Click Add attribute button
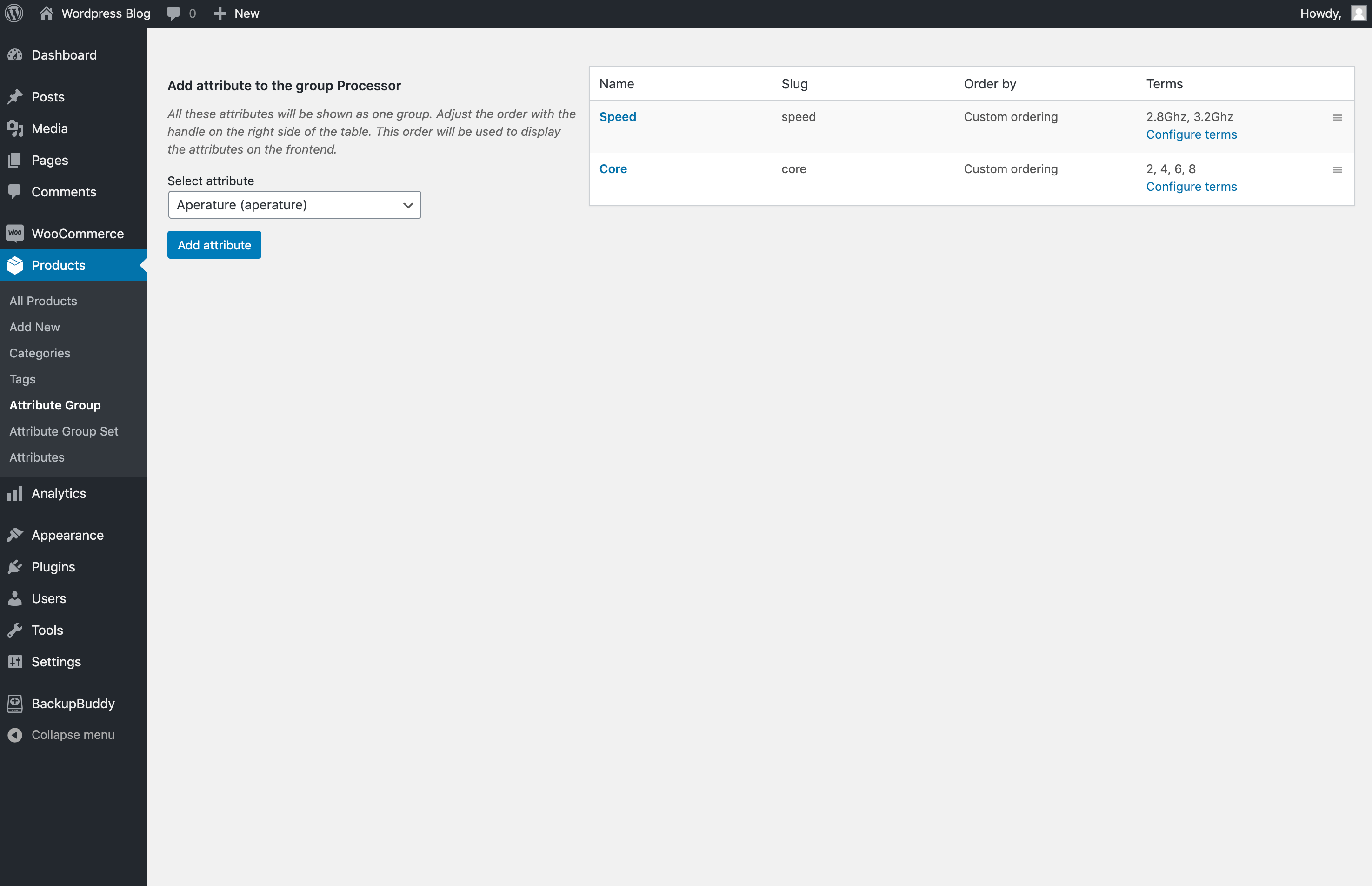This screenshot has width=1372, height=886. click(x=214, y=244)
